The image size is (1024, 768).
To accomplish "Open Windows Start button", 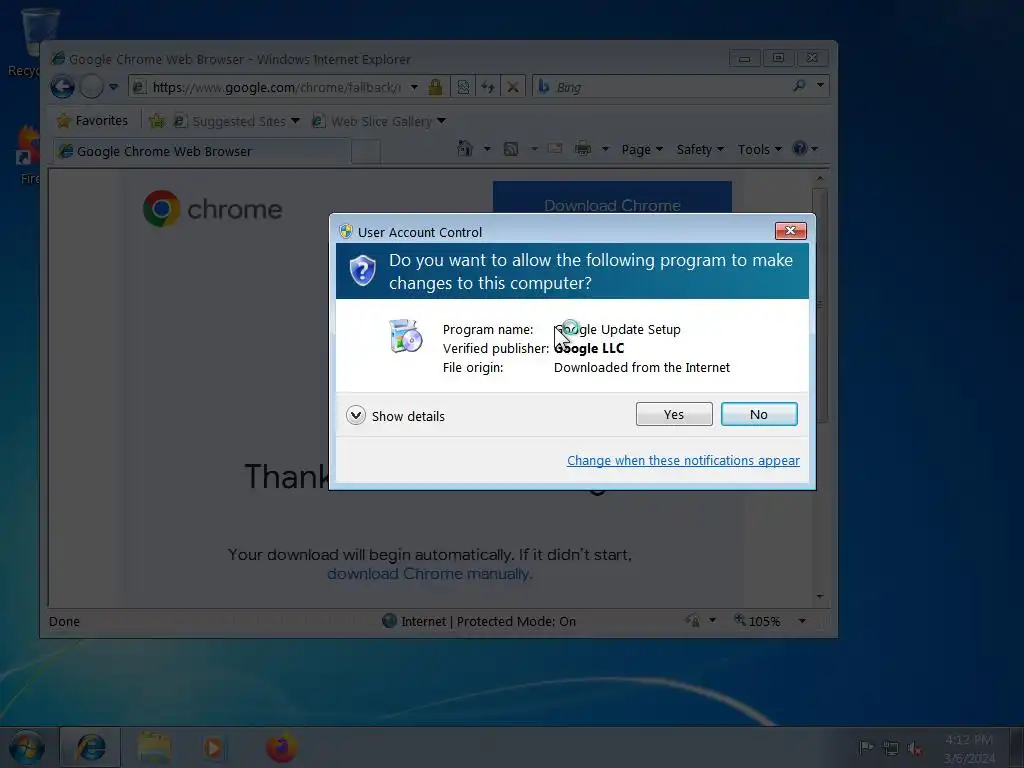I will tap(26, 748).
